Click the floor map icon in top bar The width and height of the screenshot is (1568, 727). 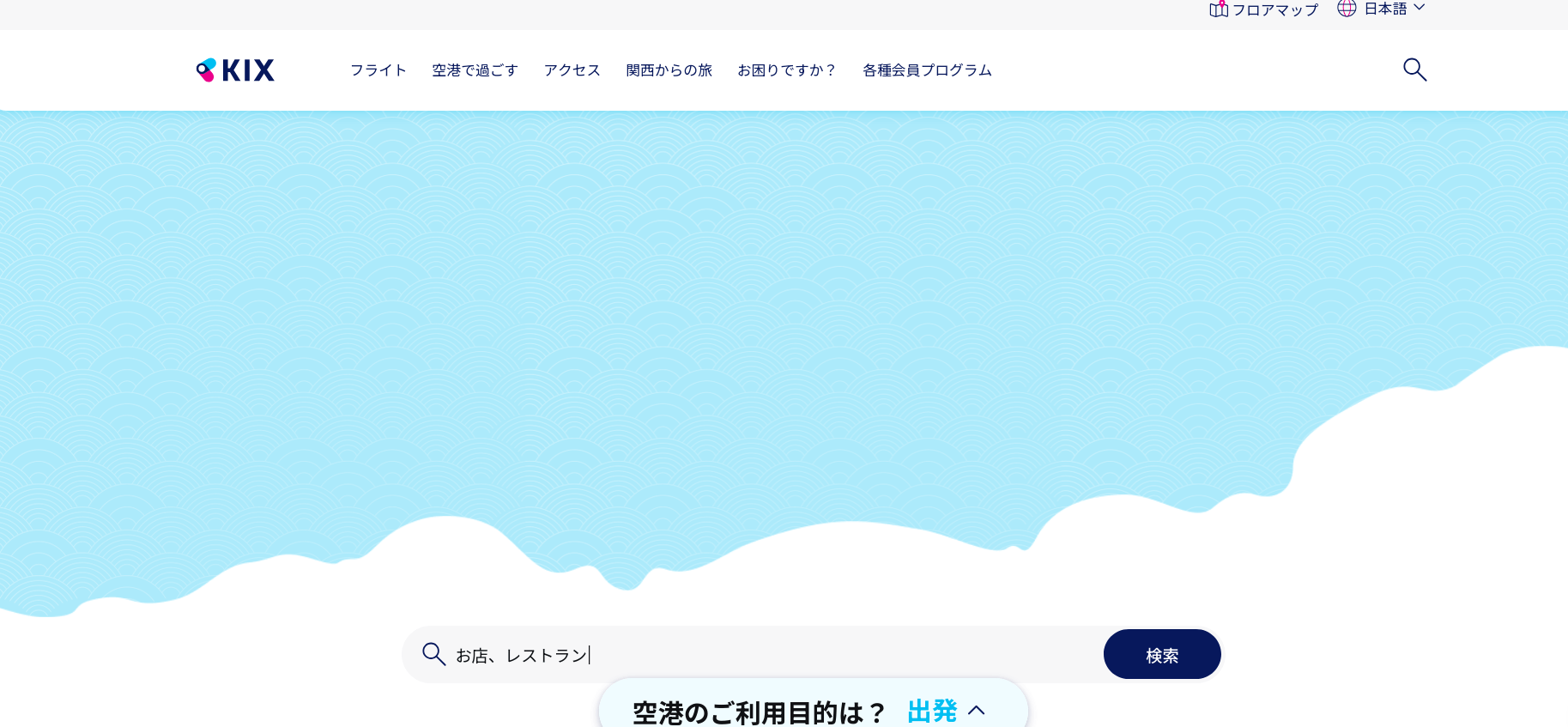coord(1218,9)
